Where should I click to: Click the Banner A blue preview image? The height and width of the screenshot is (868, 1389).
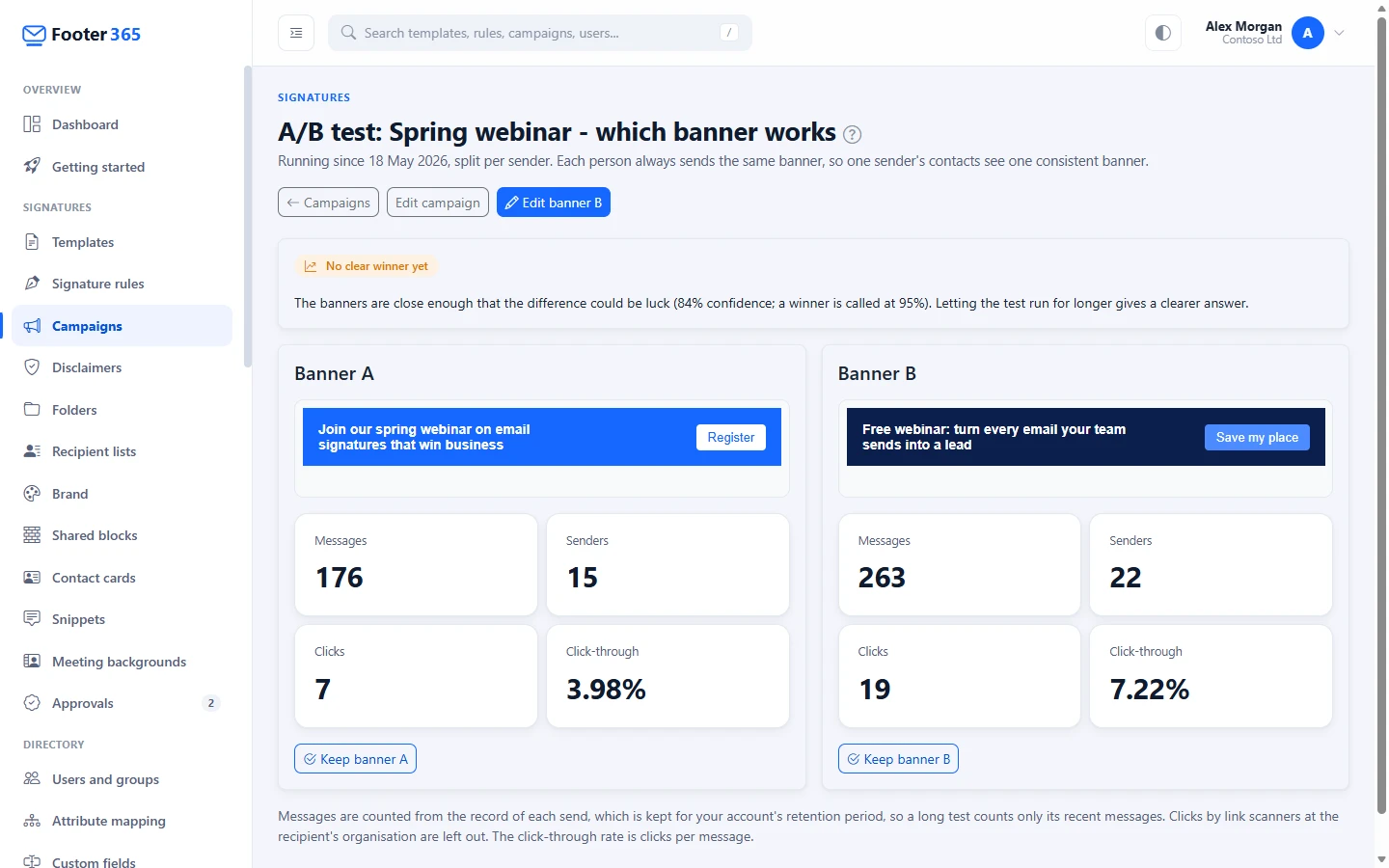pos(542,437)
